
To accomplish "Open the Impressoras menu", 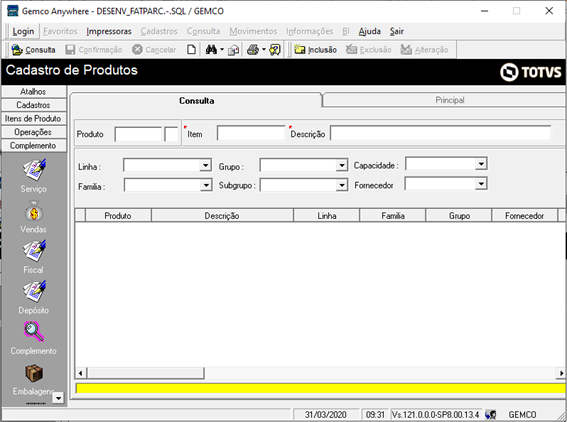I will click(x=109, y=31).
